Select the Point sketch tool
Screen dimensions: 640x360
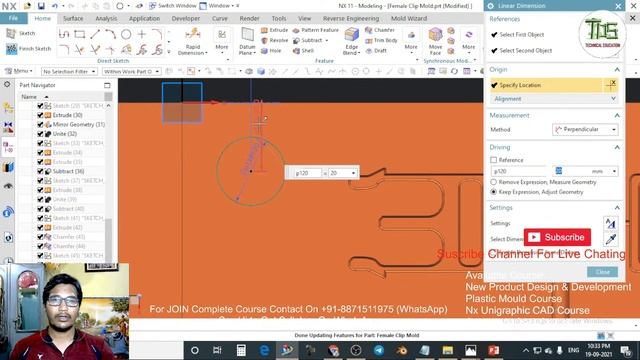coord(142,34)
